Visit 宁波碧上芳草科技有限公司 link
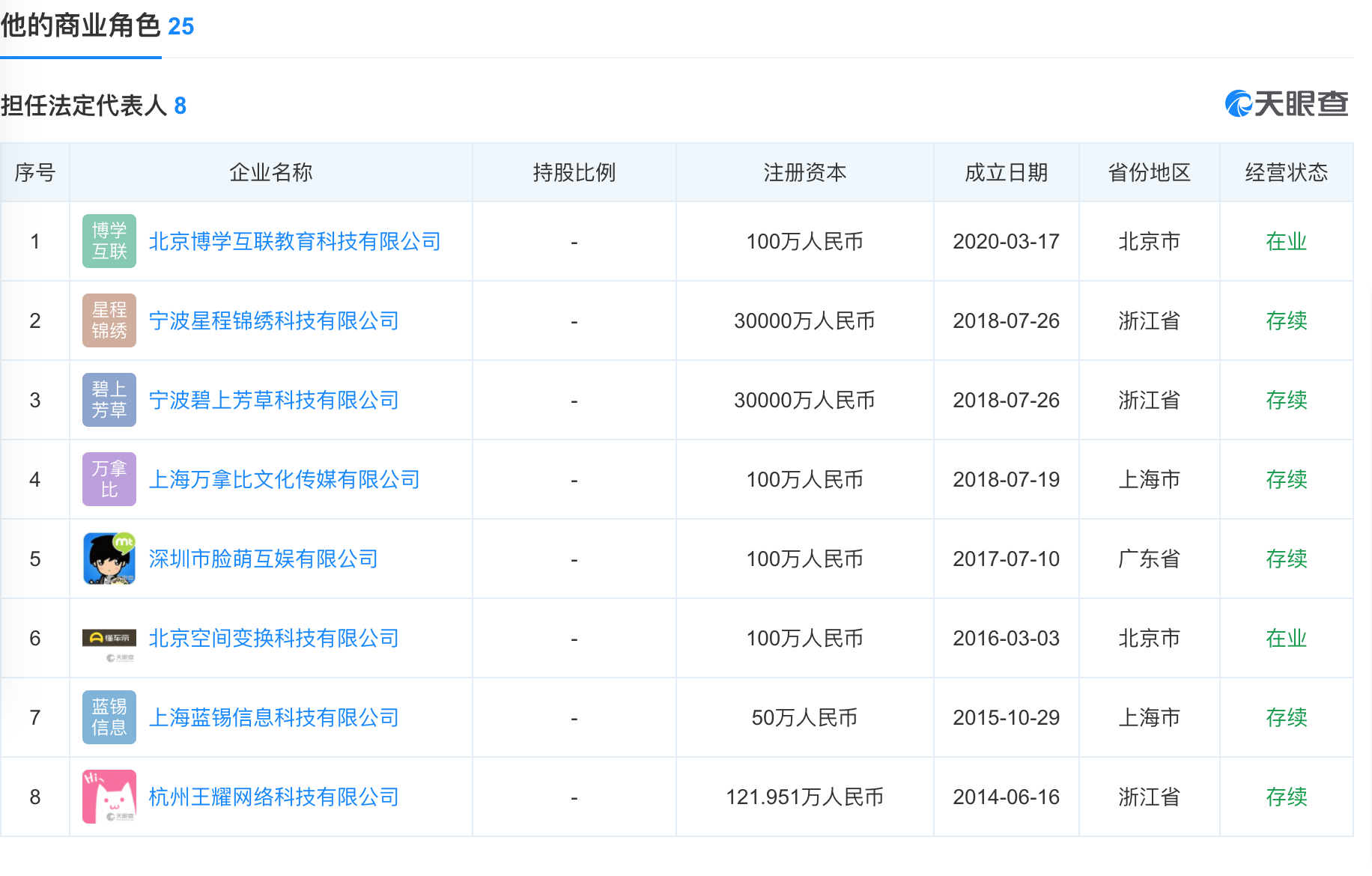Viewport: 1372px width, 876px height. coord(273,401)
